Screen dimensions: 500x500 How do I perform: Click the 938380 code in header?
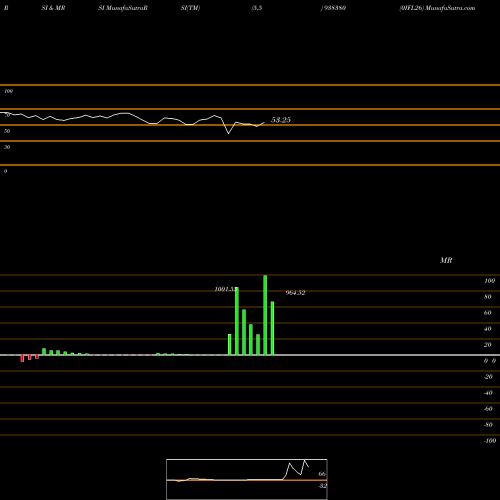pyautogui.click(x=334, y=8)
